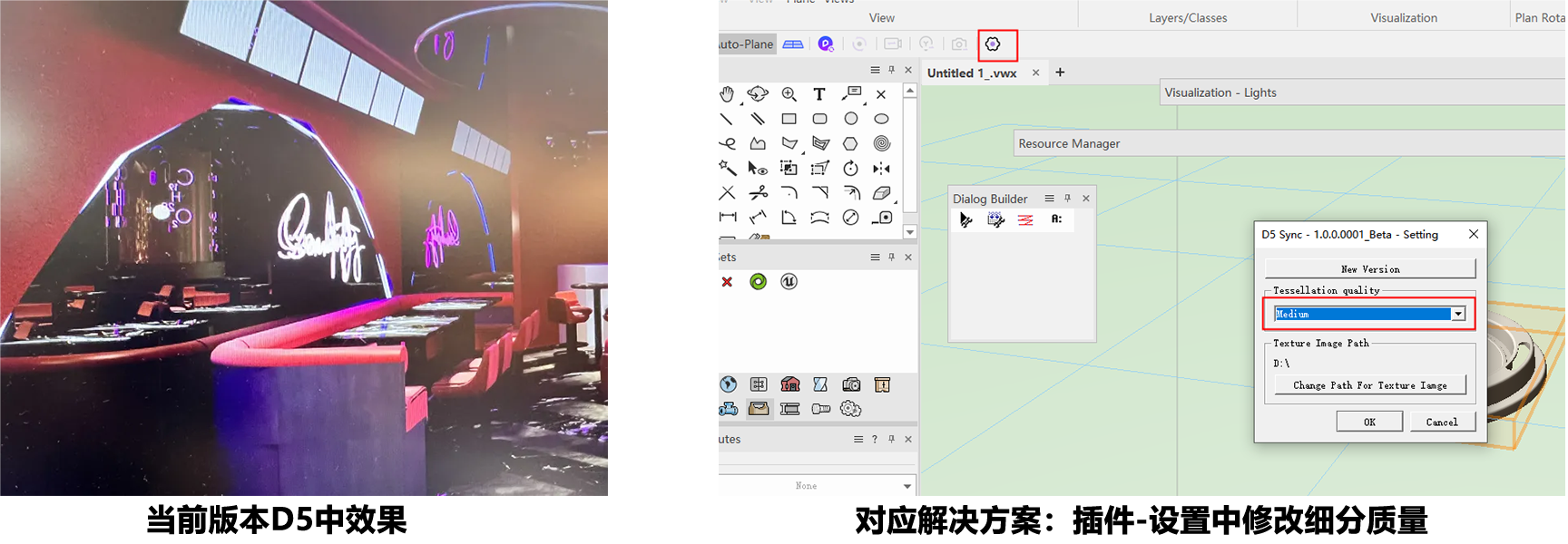The width and height of the screenshot is (1568, 544).
Task: Select the Text tool
Action: tap(819, 94)
